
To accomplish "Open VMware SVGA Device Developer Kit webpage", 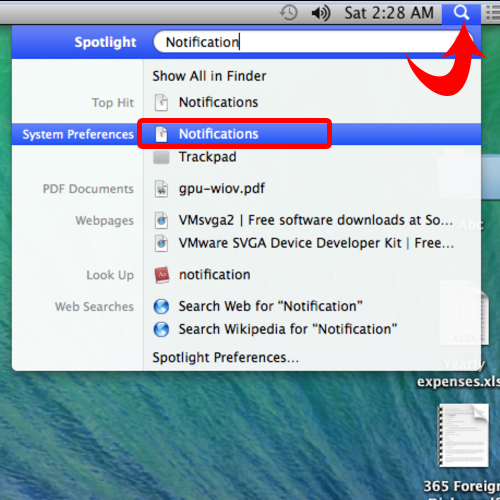I will click(316, 243).
